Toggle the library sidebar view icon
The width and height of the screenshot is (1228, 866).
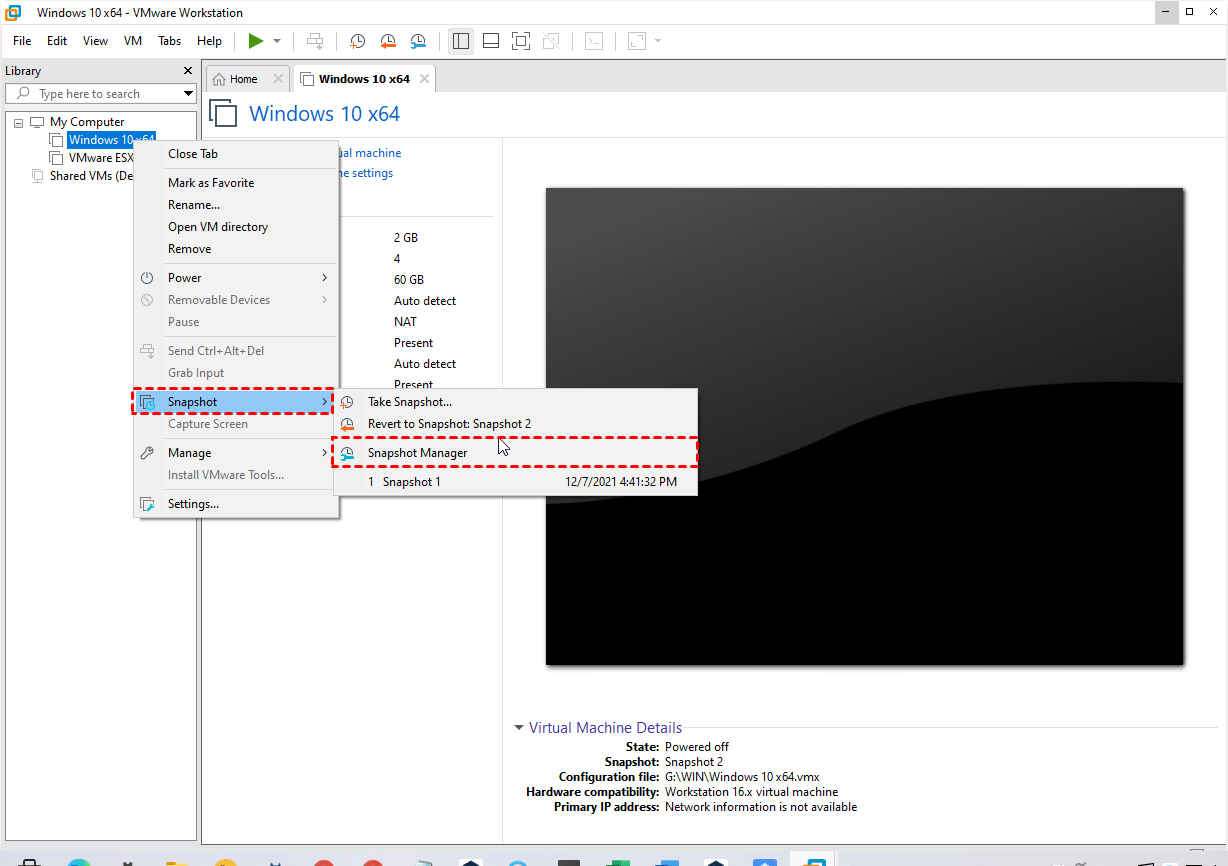pyautogui.click(x=461, y=41)
